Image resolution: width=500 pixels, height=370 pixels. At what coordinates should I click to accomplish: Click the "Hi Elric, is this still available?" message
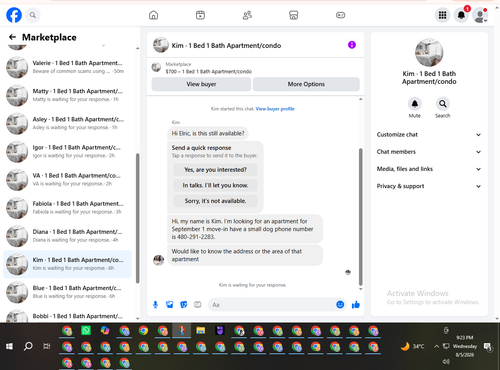pos(208,133)
